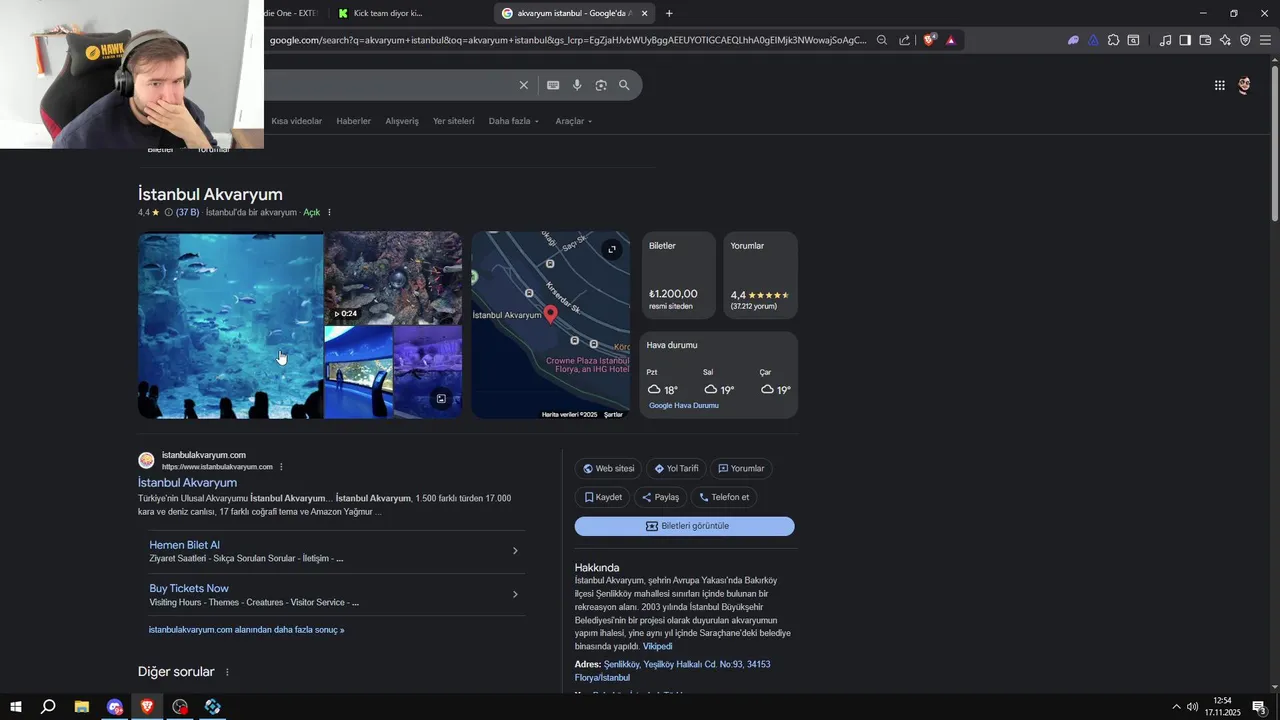Open the on-screen keyboard input tool

coord(553,85)
